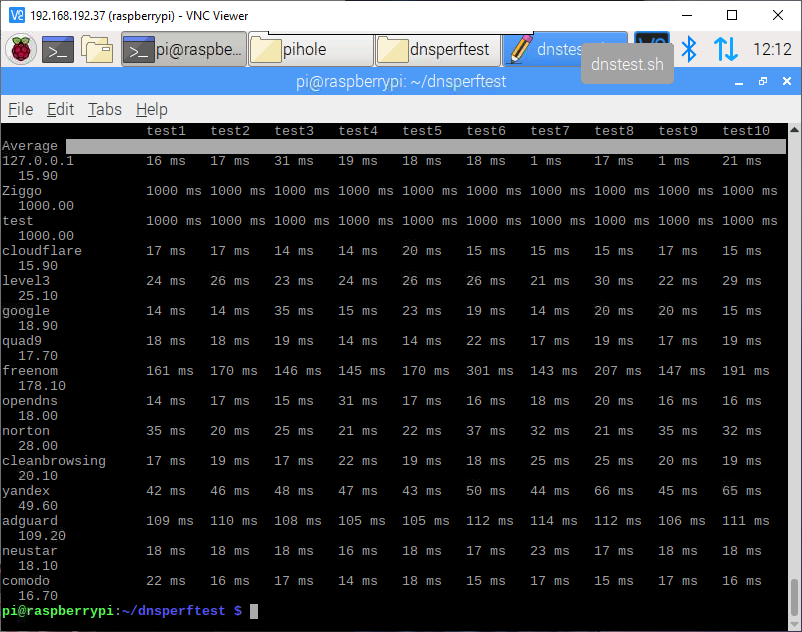
Task: Click the 'test1' column header
Action: point(166,131)
